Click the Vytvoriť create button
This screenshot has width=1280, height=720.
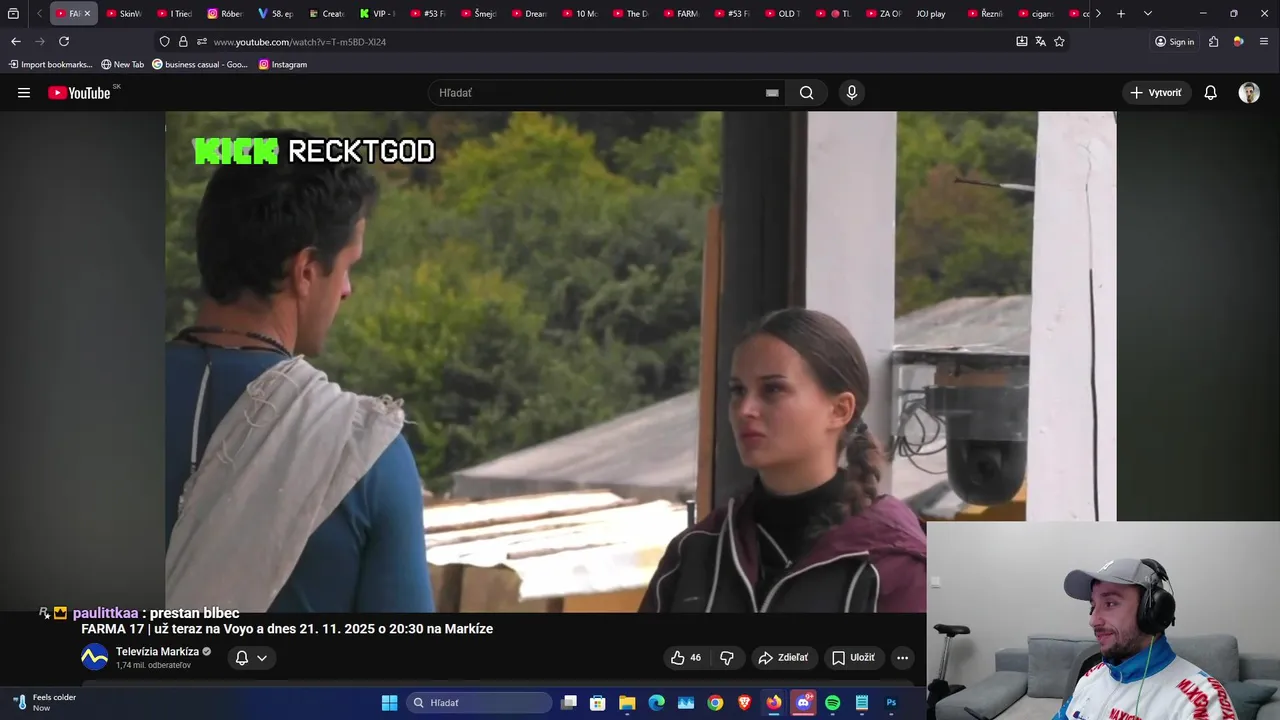1156,93
